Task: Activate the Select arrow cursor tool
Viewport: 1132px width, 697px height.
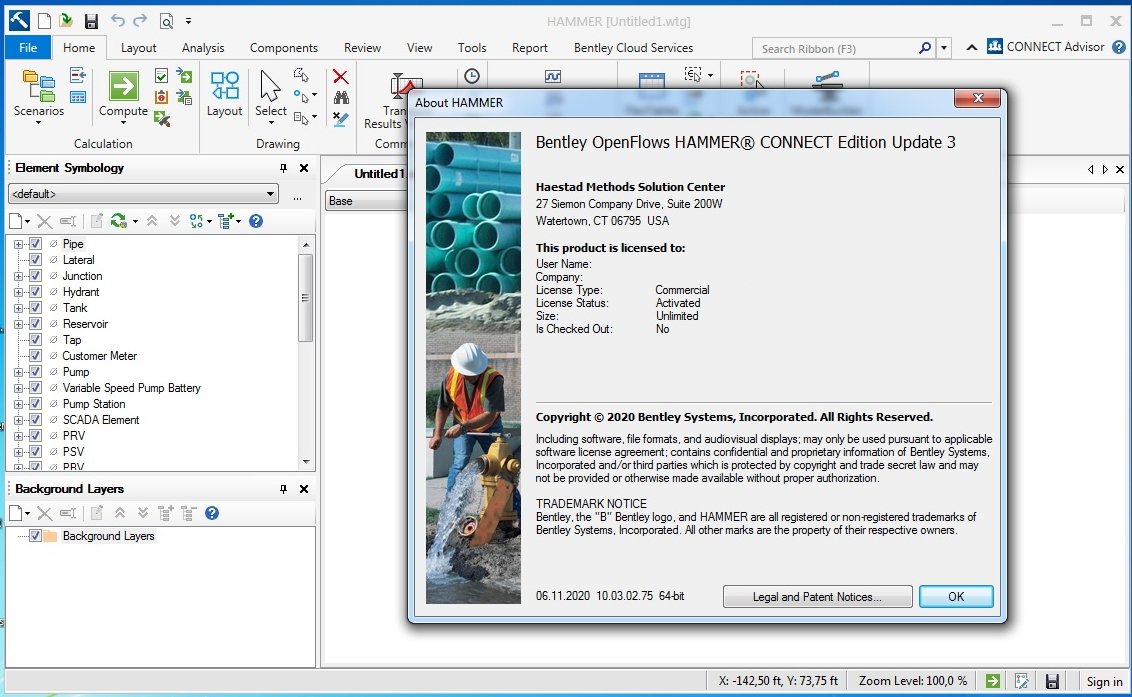Action: (x=270, y=86)
